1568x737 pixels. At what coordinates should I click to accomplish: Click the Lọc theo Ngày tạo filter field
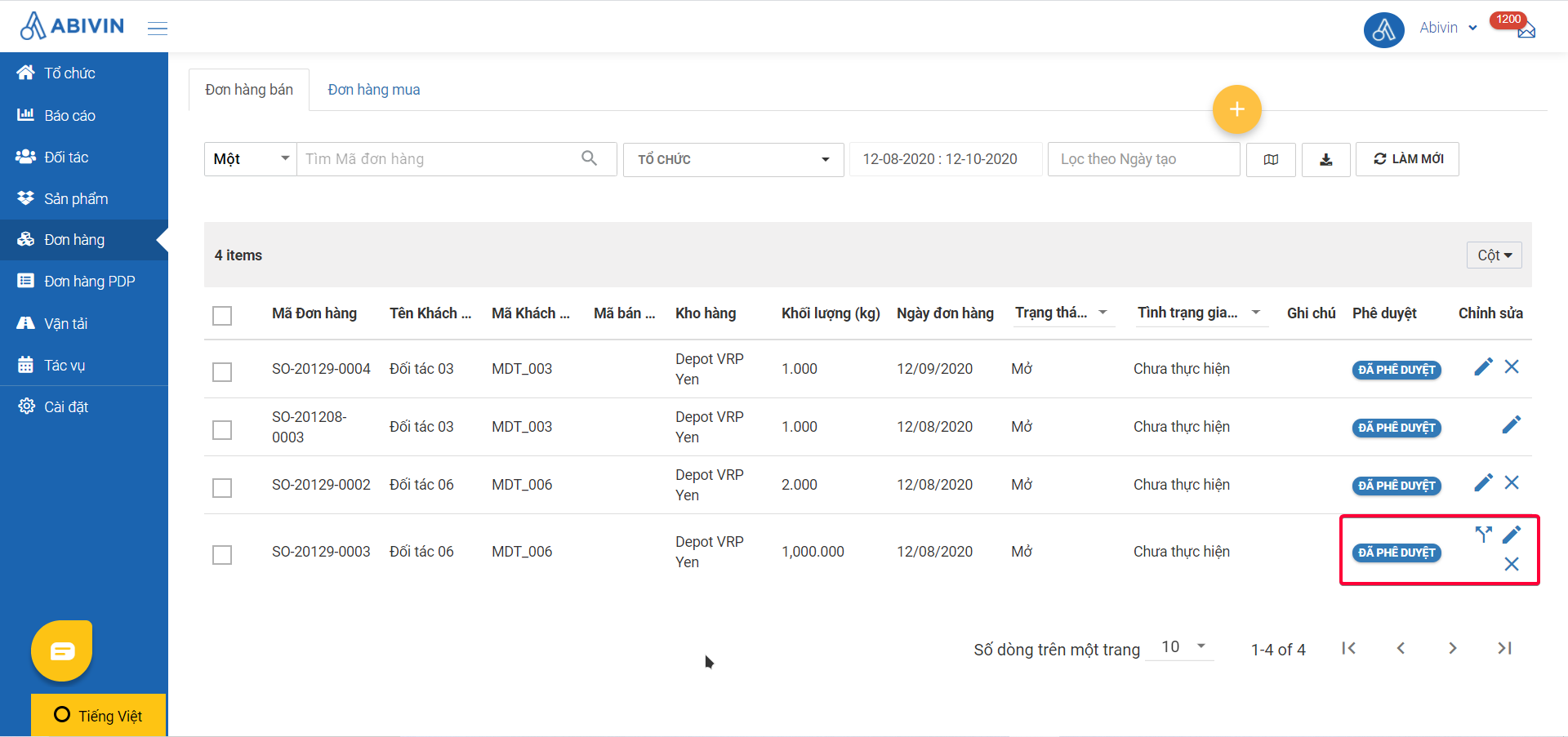[x=1143, y=159]
